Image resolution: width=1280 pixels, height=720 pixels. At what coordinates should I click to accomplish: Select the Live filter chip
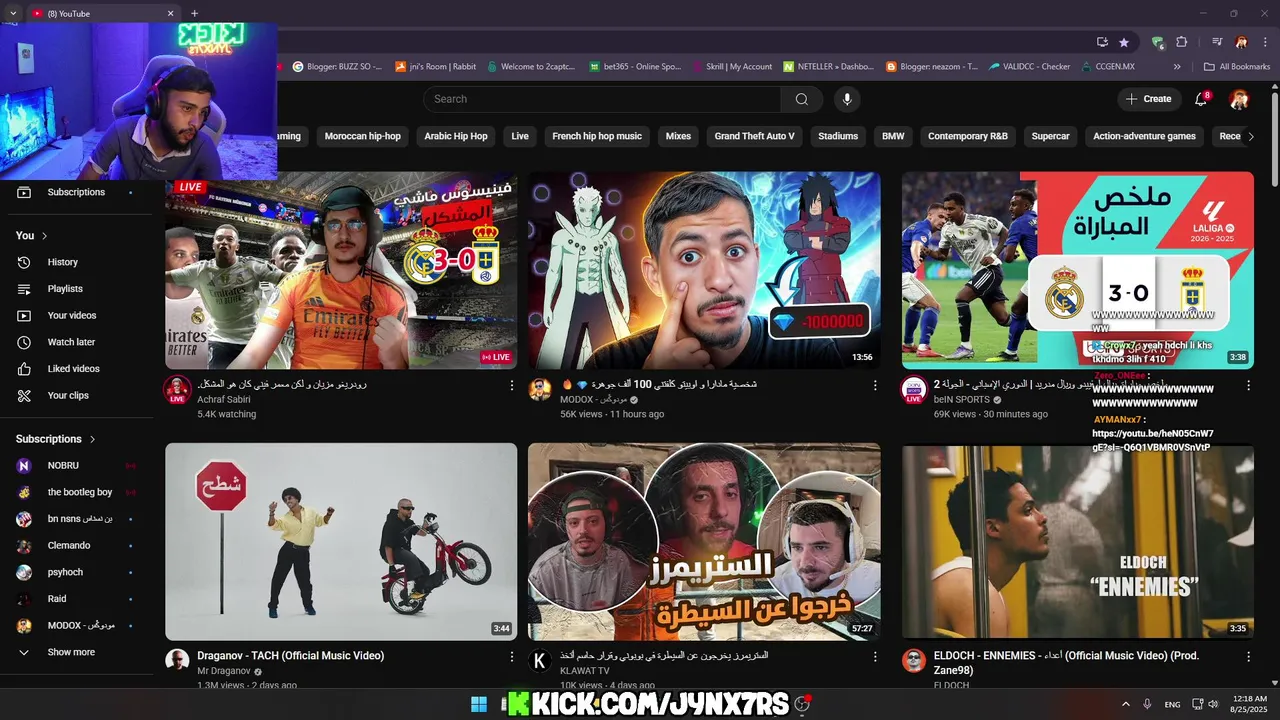(x=520, y=136)
